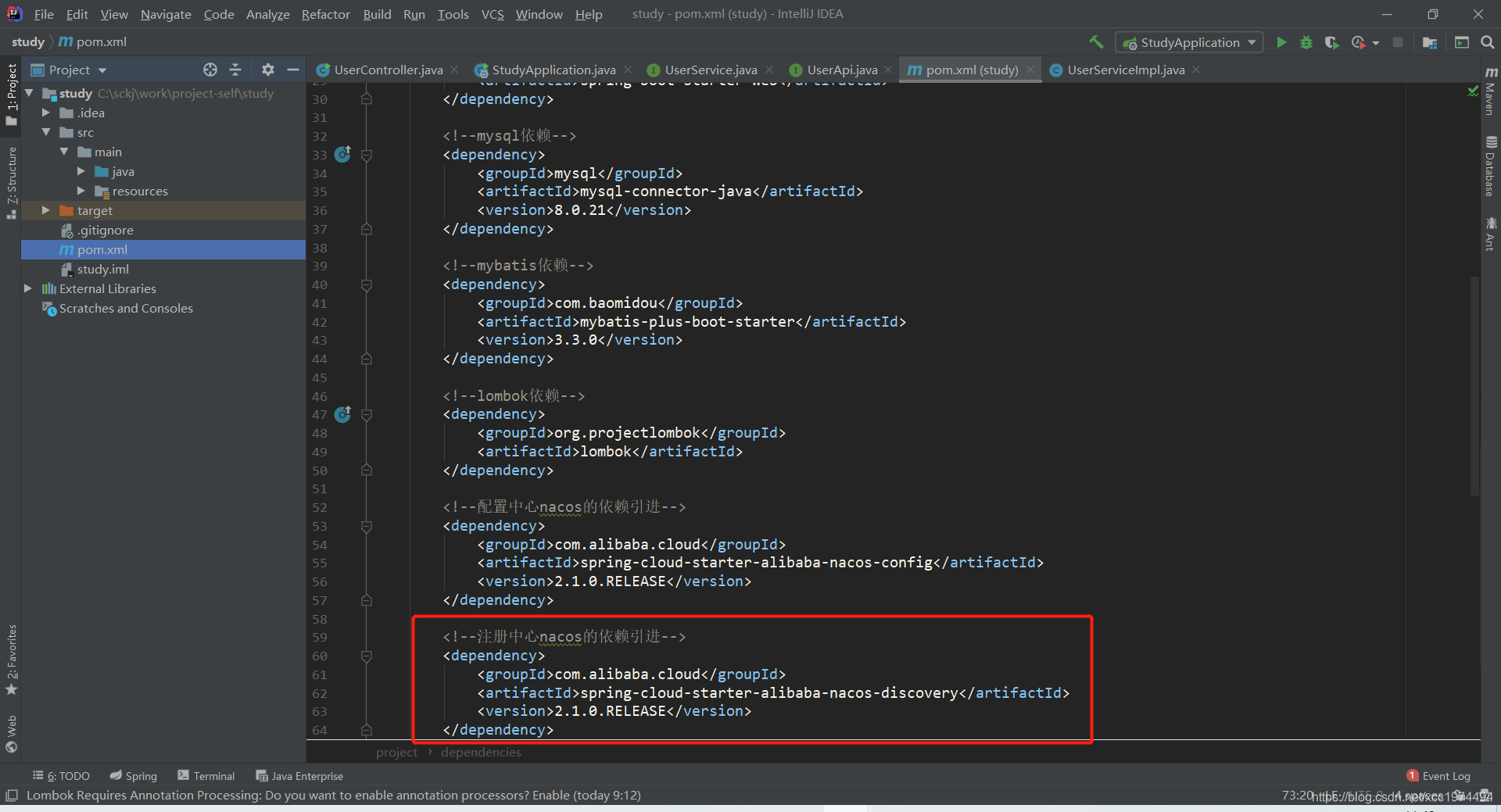Open the Structure side panel
This screenshot has width=1501, height=812.
pos(11,182)
